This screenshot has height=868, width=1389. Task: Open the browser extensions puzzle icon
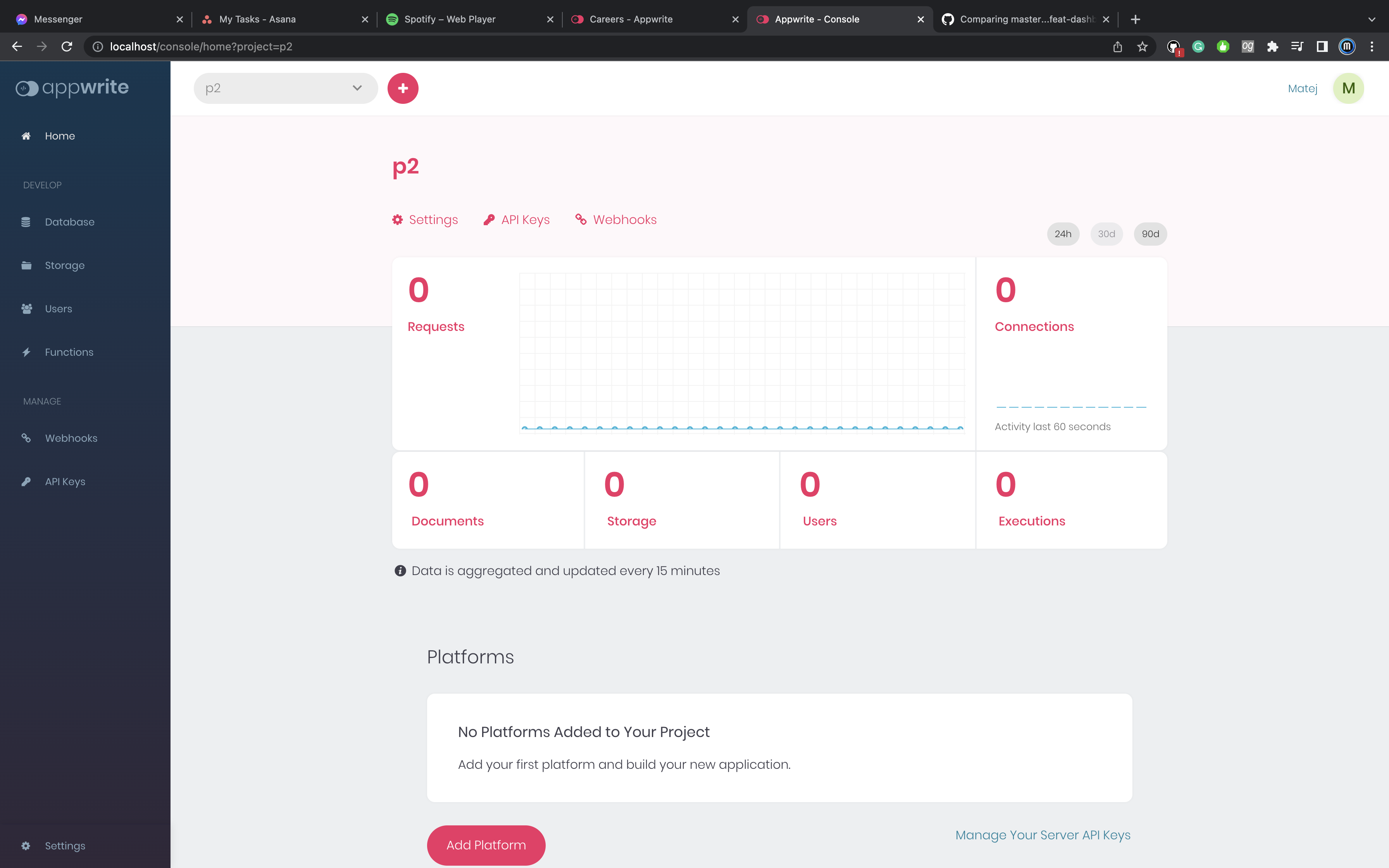coord(1272,47)
